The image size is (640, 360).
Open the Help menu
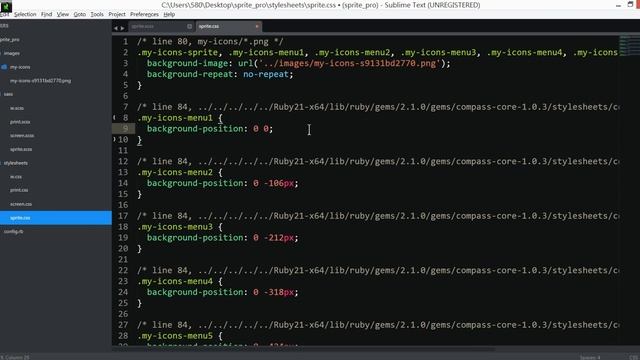(x=169, y=14)
